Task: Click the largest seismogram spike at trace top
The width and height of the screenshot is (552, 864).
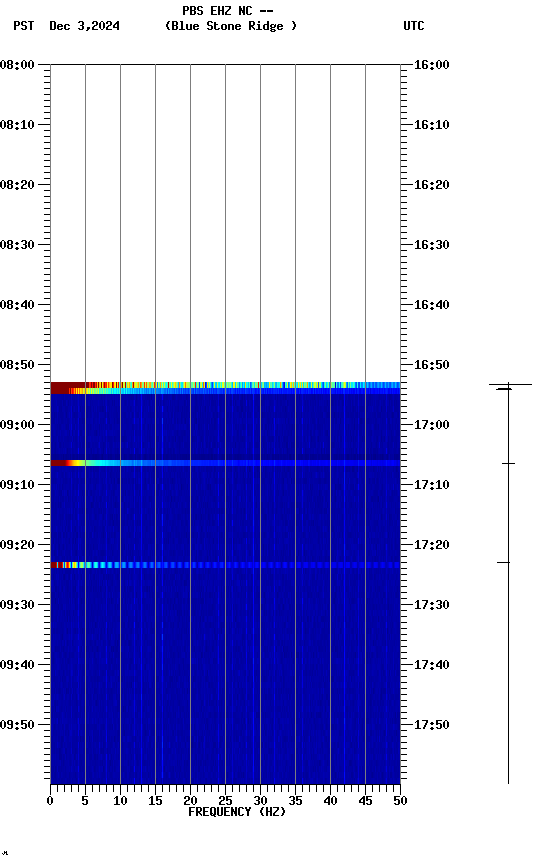Action: 510,385
